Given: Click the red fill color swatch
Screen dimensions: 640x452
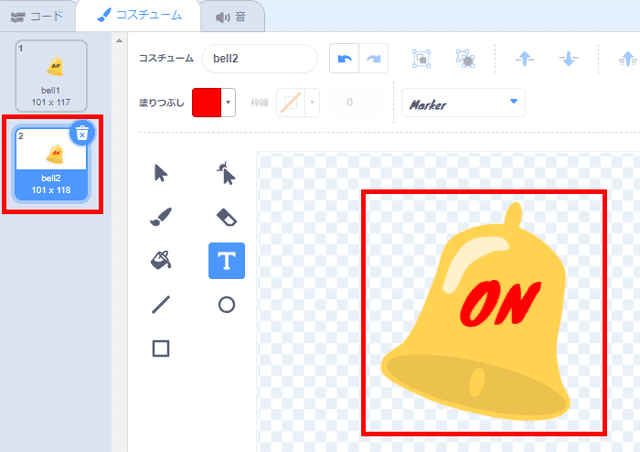Looking at the screenshot, I should [x=207, y=103].
